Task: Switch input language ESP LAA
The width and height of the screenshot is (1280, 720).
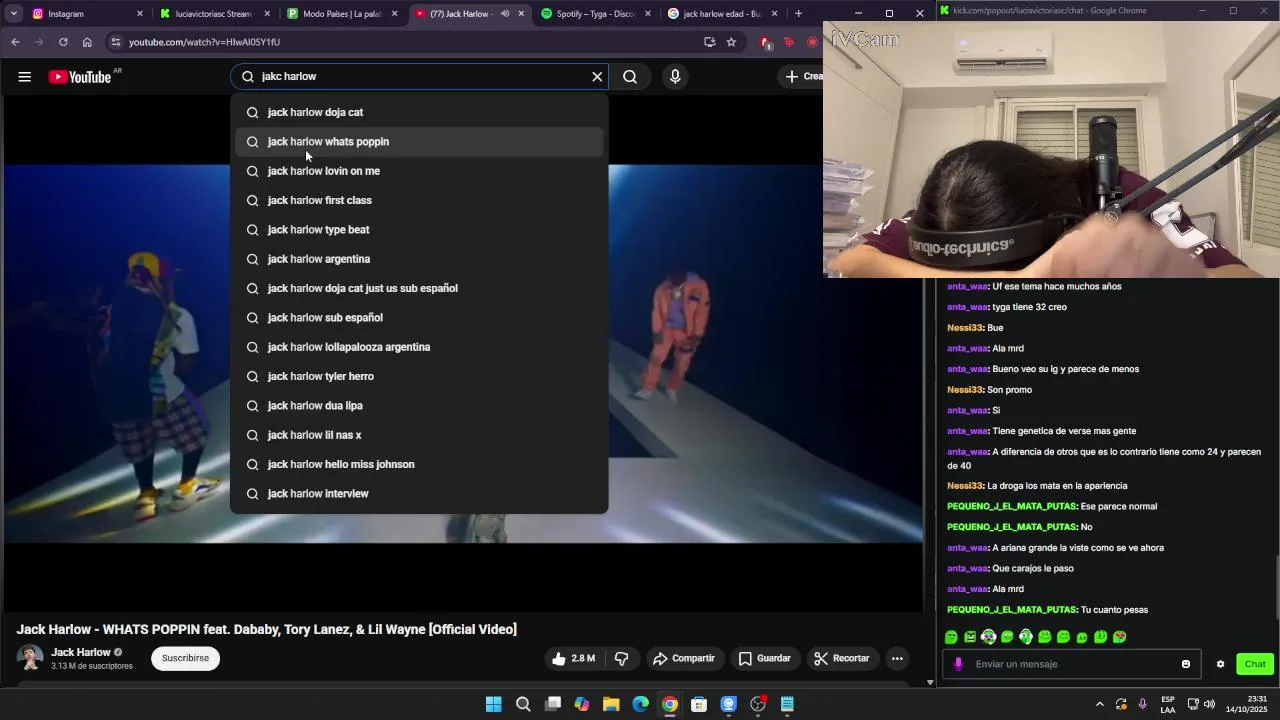Action: [x=1168, y=704]
